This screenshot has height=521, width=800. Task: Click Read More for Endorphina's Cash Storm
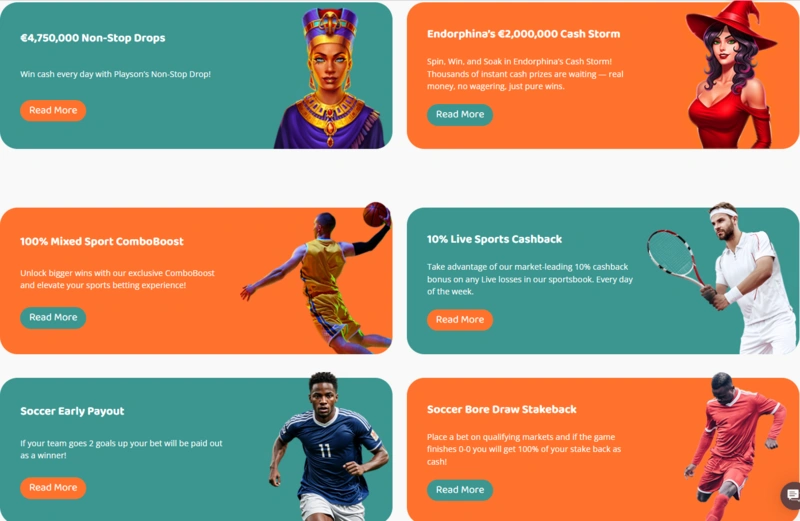(x=460, y=115)
